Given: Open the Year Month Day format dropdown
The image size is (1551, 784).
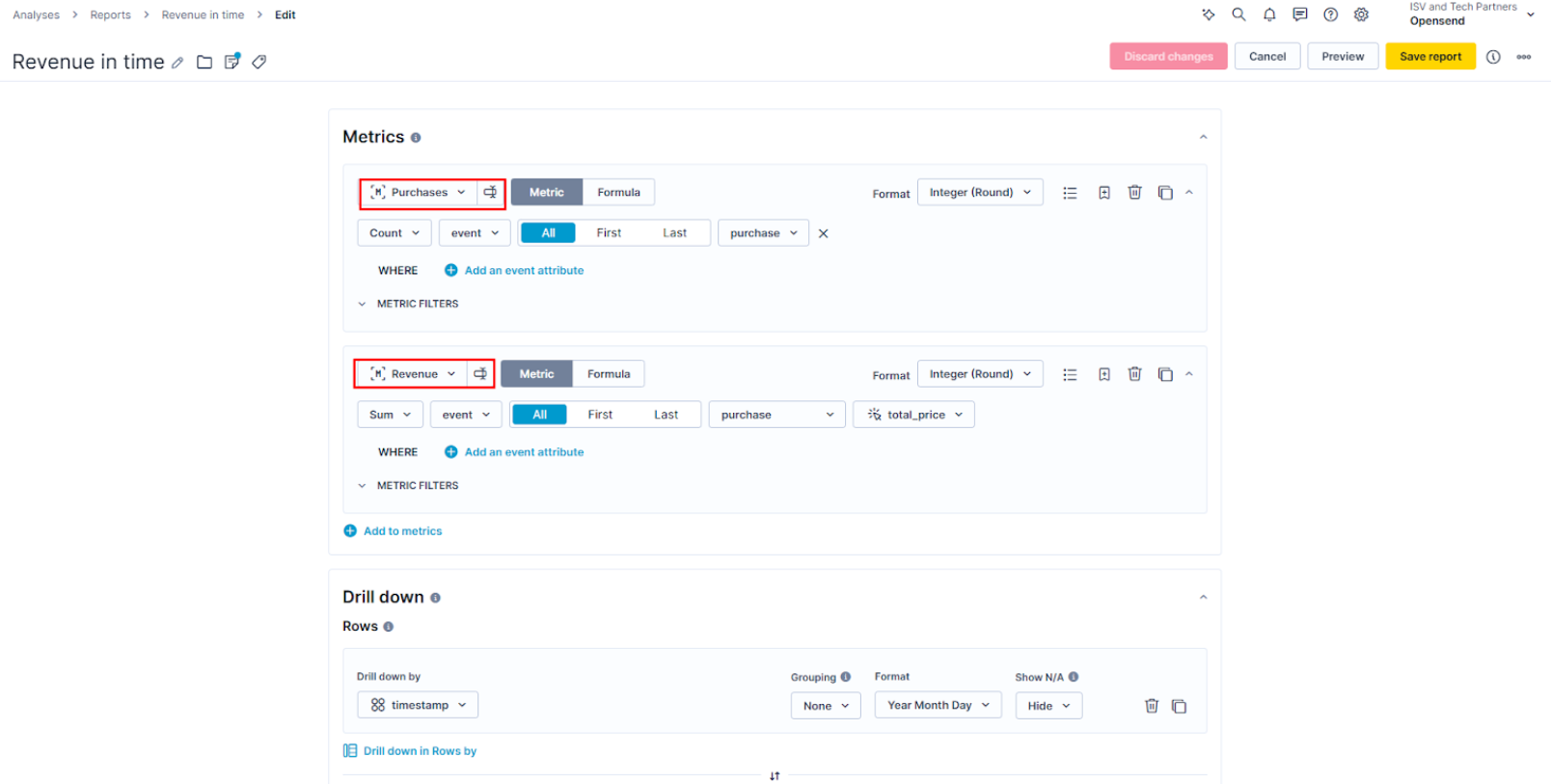Looking at the screenshot, I should click(938, 706).
